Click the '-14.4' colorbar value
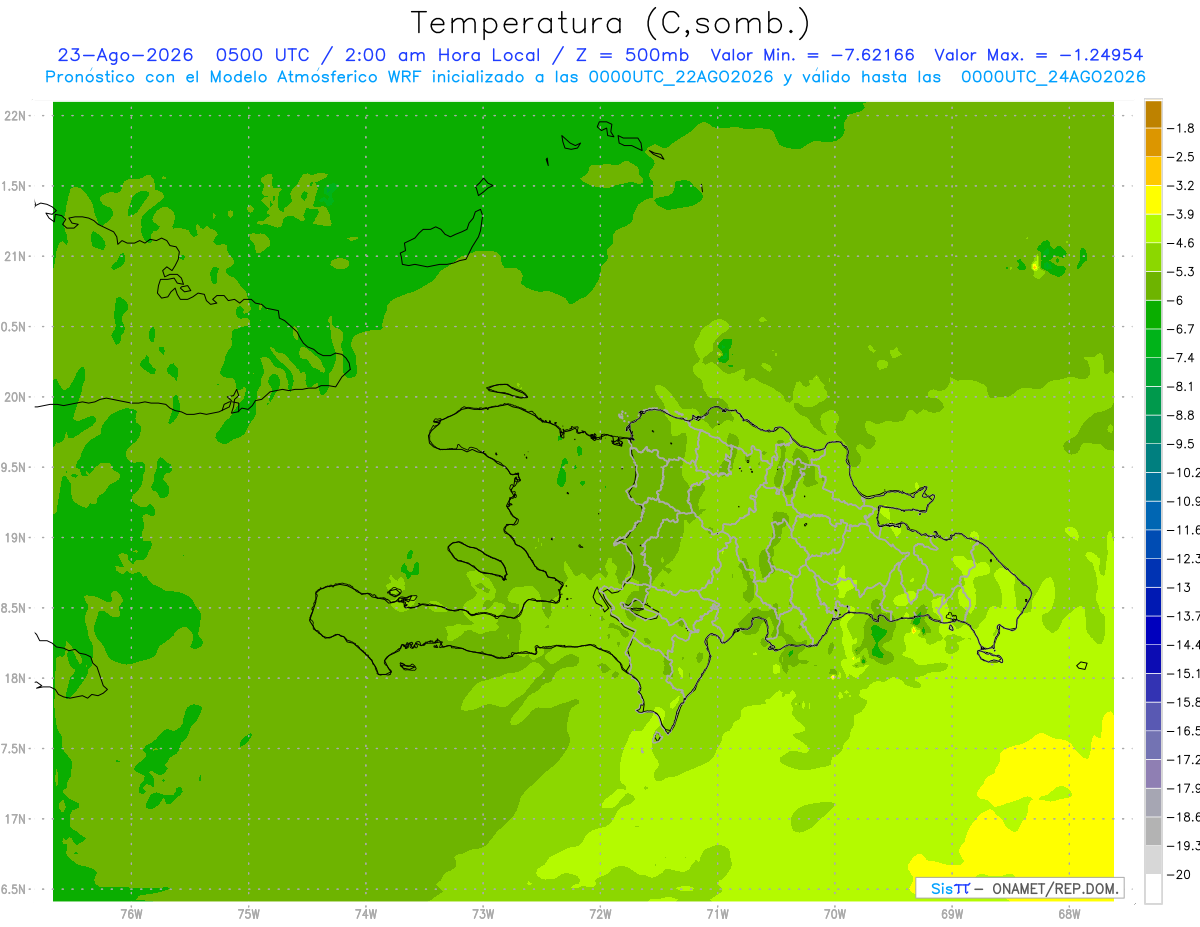 (x=1184, y=644)
